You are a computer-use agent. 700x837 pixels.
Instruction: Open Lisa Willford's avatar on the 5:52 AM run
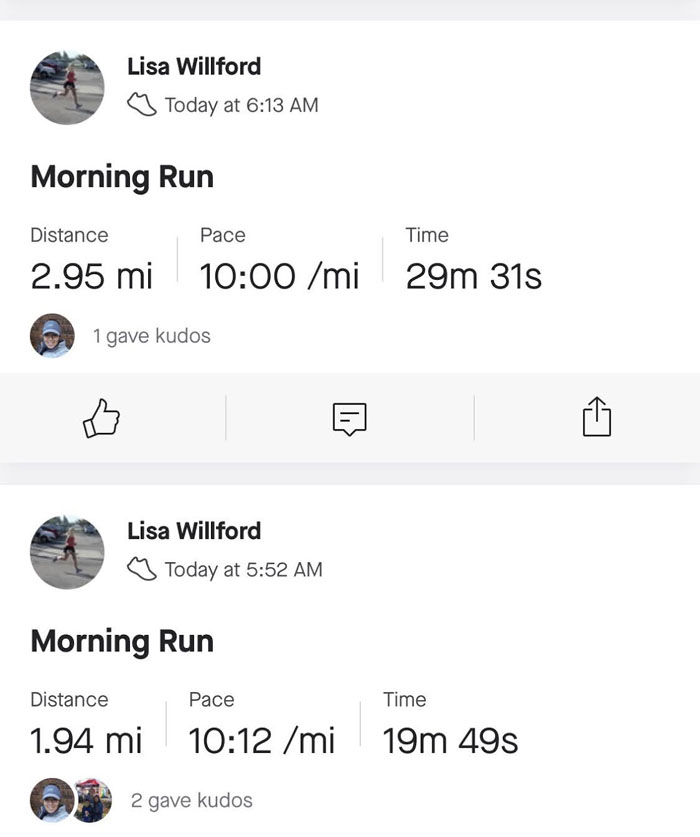click(x=68, y=552)
